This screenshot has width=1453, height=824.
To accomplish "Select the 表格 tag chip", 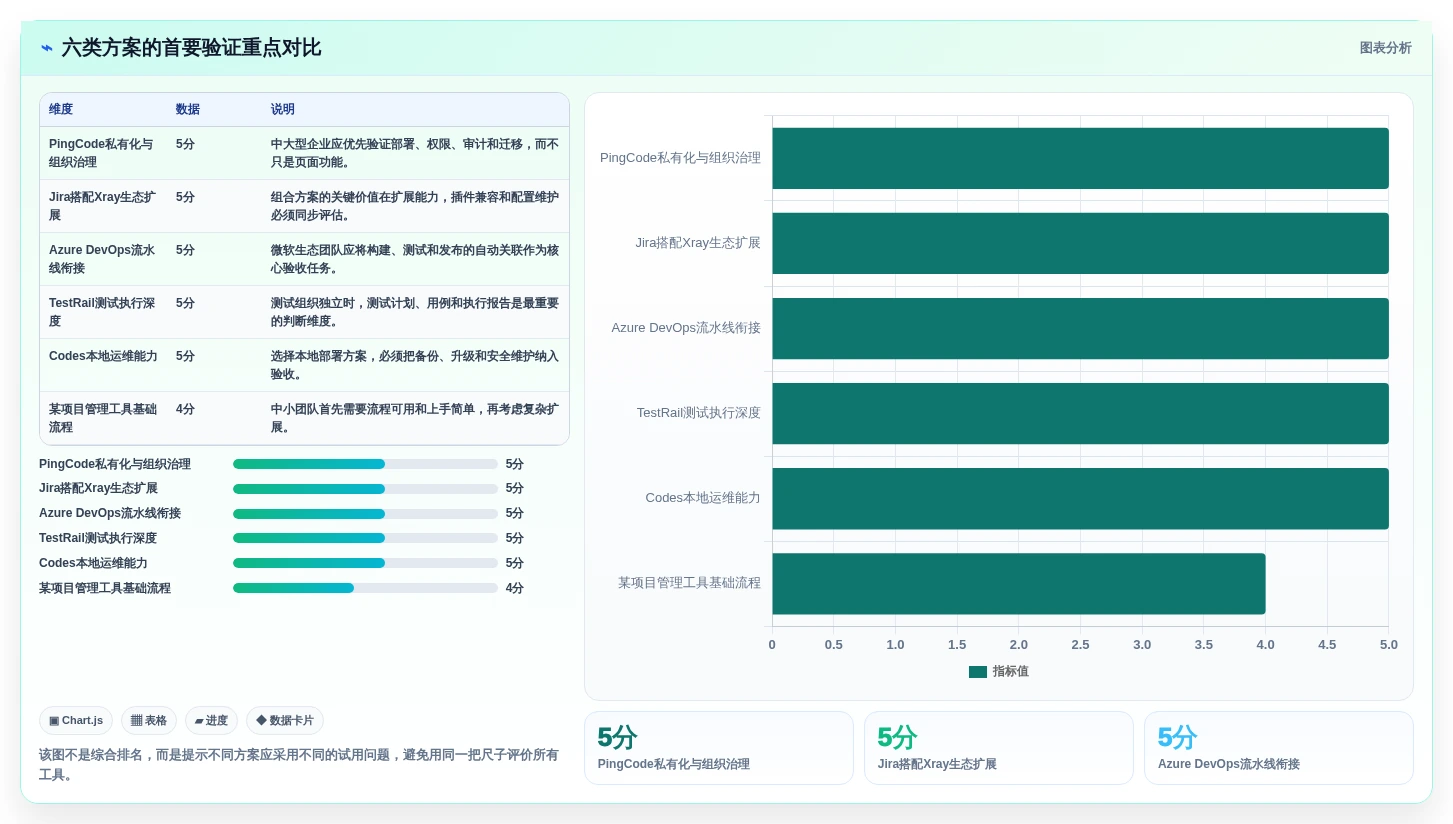I will pos(149,721).
